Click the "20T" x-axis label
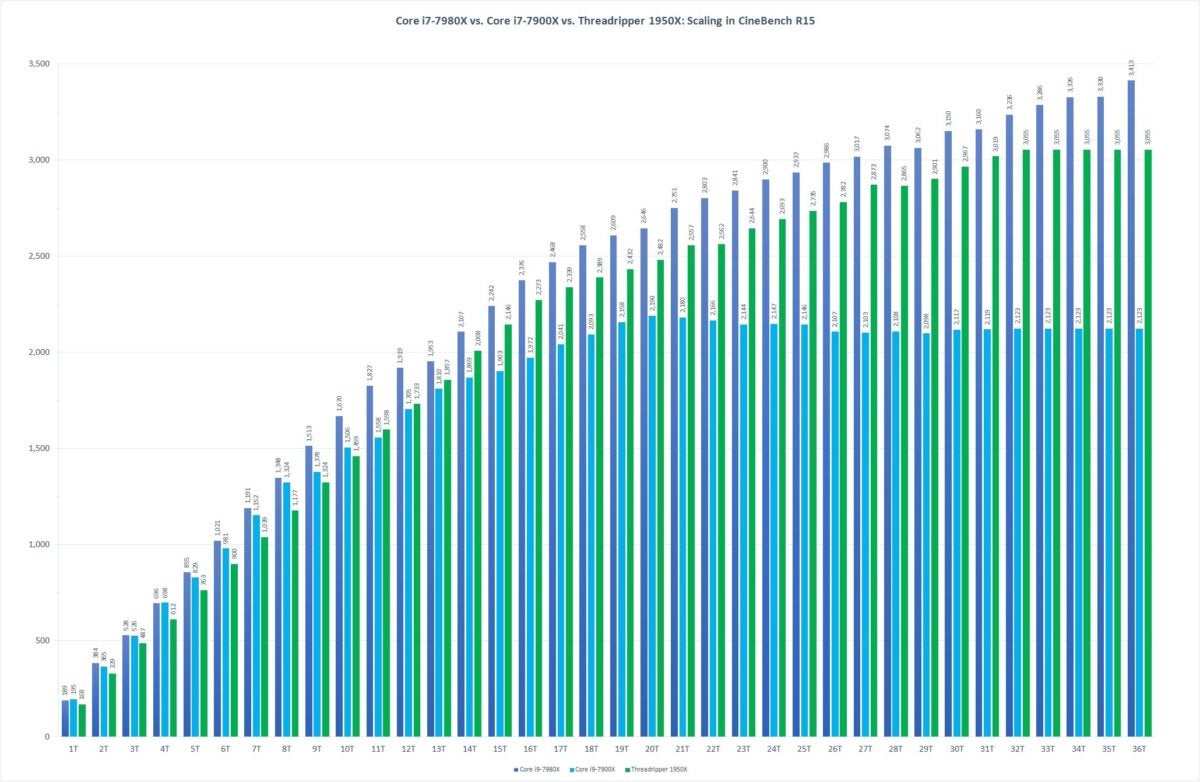Viewport: 1200px width, 782px height. click(653, 747)
